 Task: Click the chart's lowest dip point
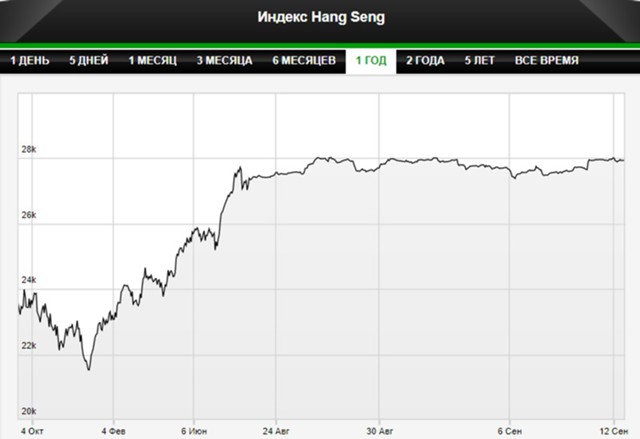89,369
